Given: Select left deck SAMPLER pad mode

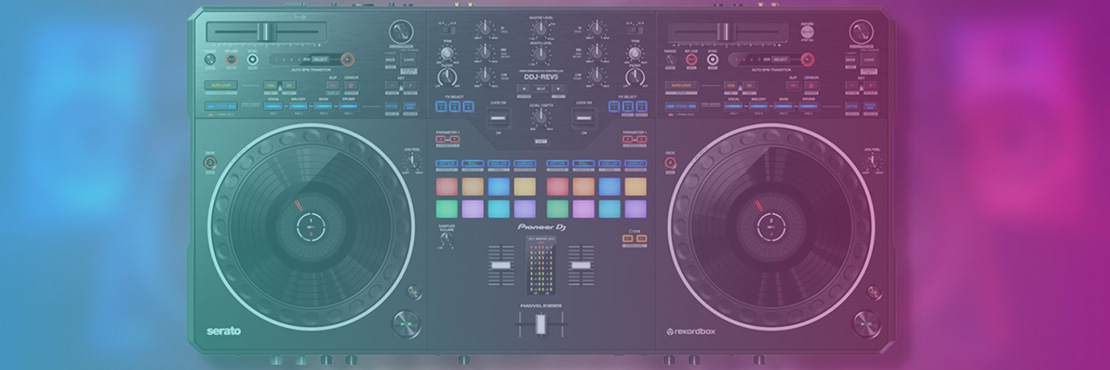Looking at the screenshot, I should [525, 163].
